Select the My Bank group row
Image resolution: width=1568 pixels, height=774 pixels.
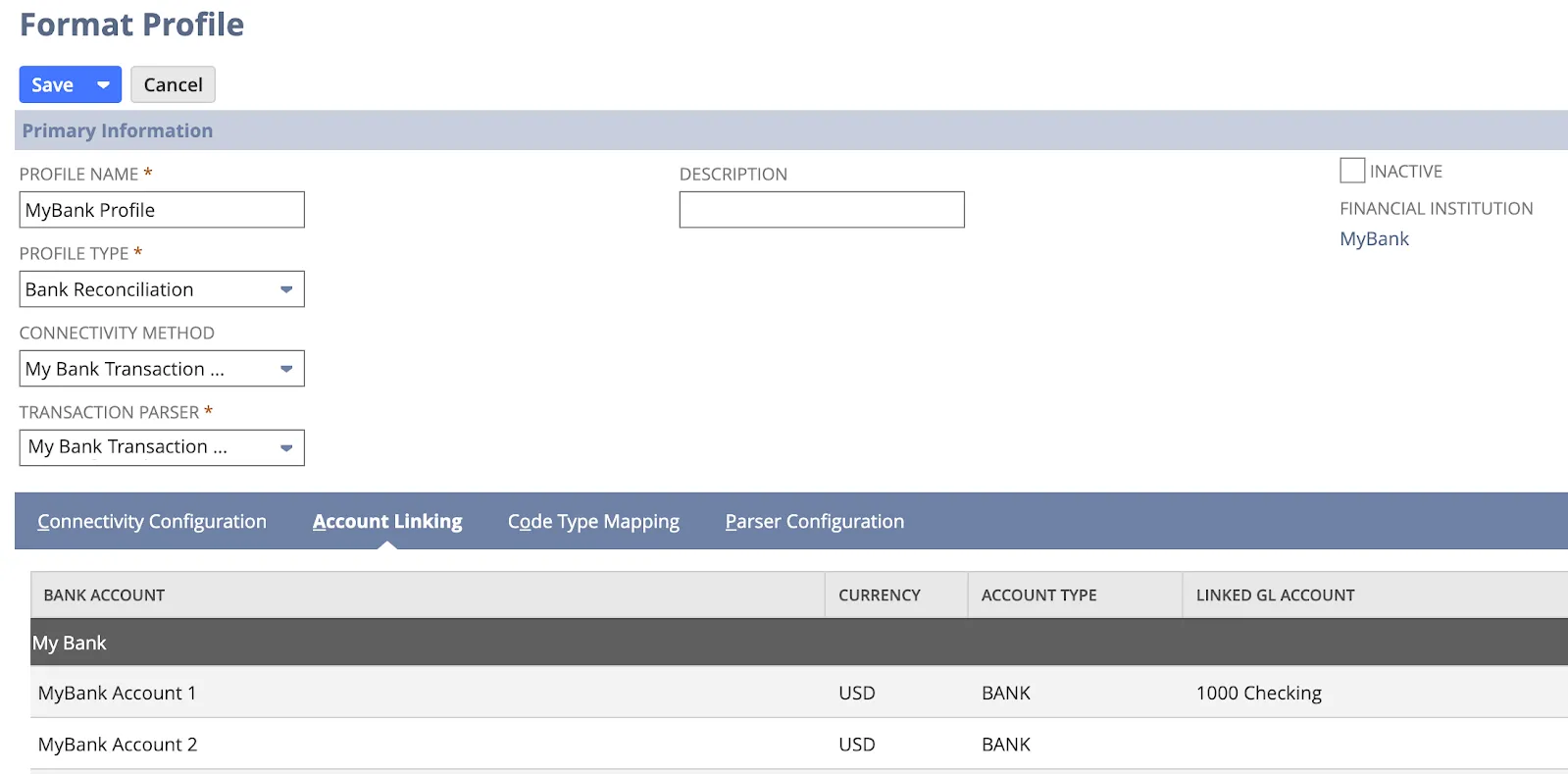click(x=799, y=643)
